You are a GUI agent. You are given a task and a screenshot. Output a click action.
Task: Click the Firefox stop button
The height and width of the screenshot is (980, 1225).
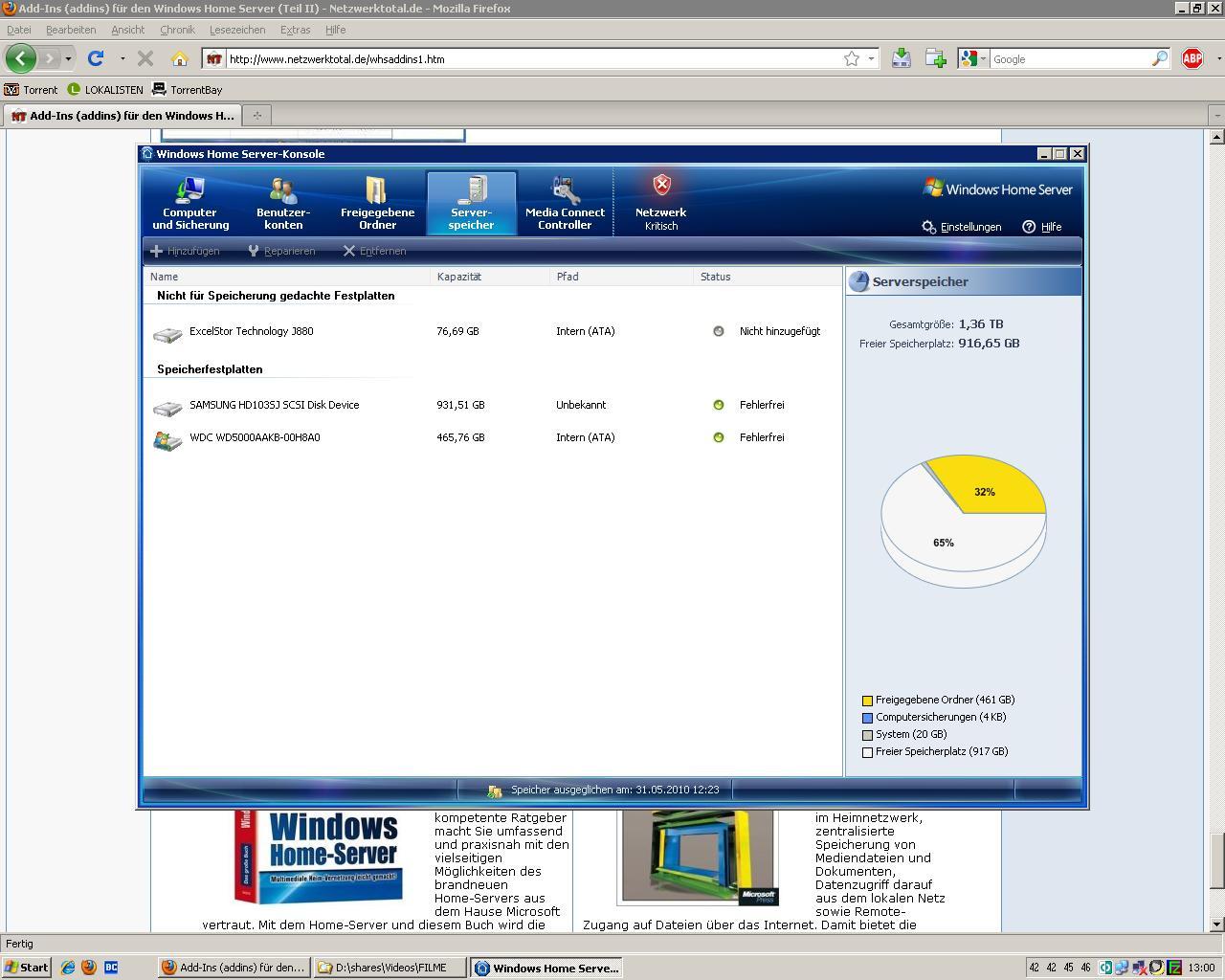tap(145, 58)
